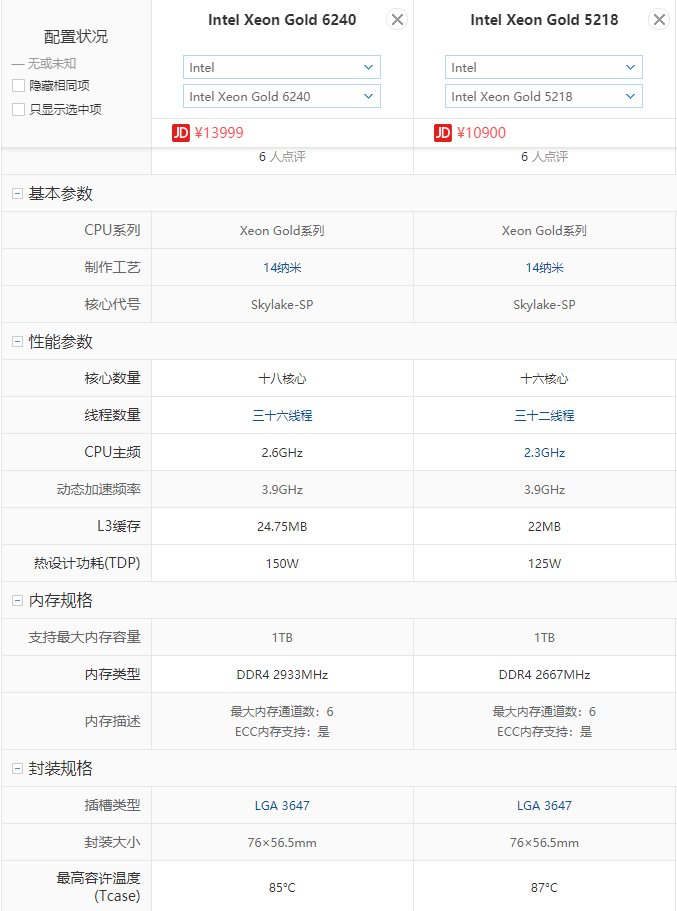Viewport: 677px width, 911px height.
Task: Click LGA 3647 link in the Gold 6240 column
Action: point(282,806)
